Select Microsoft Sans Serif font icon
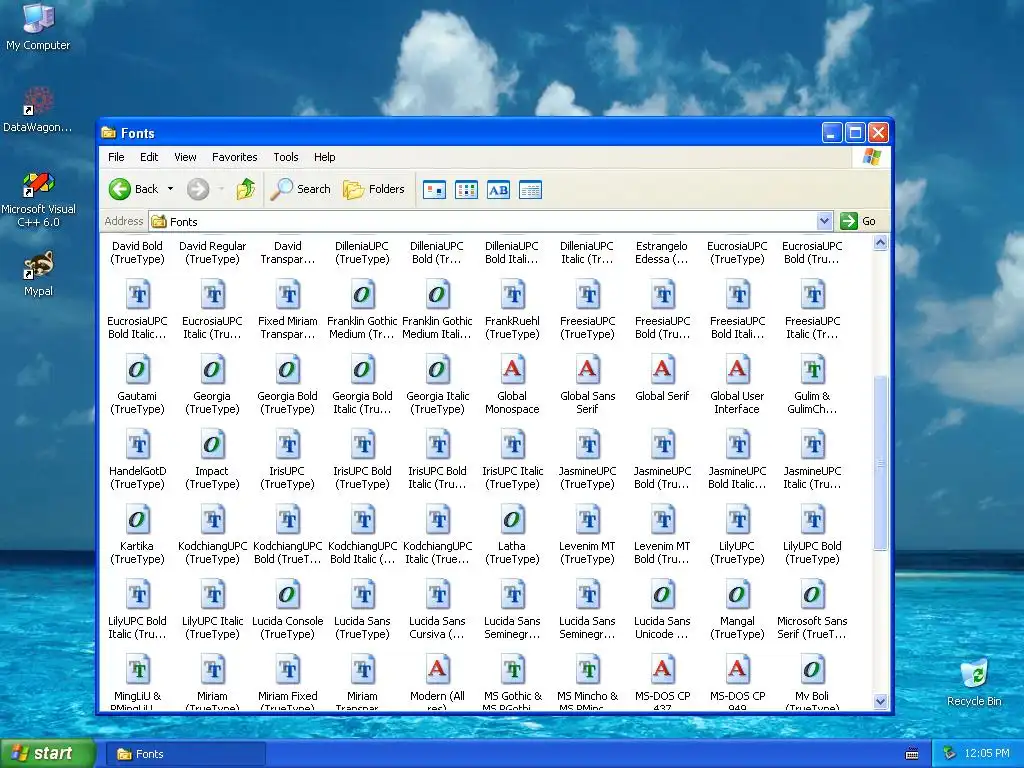Screen dimensions: 1024x768 [812, 595]
